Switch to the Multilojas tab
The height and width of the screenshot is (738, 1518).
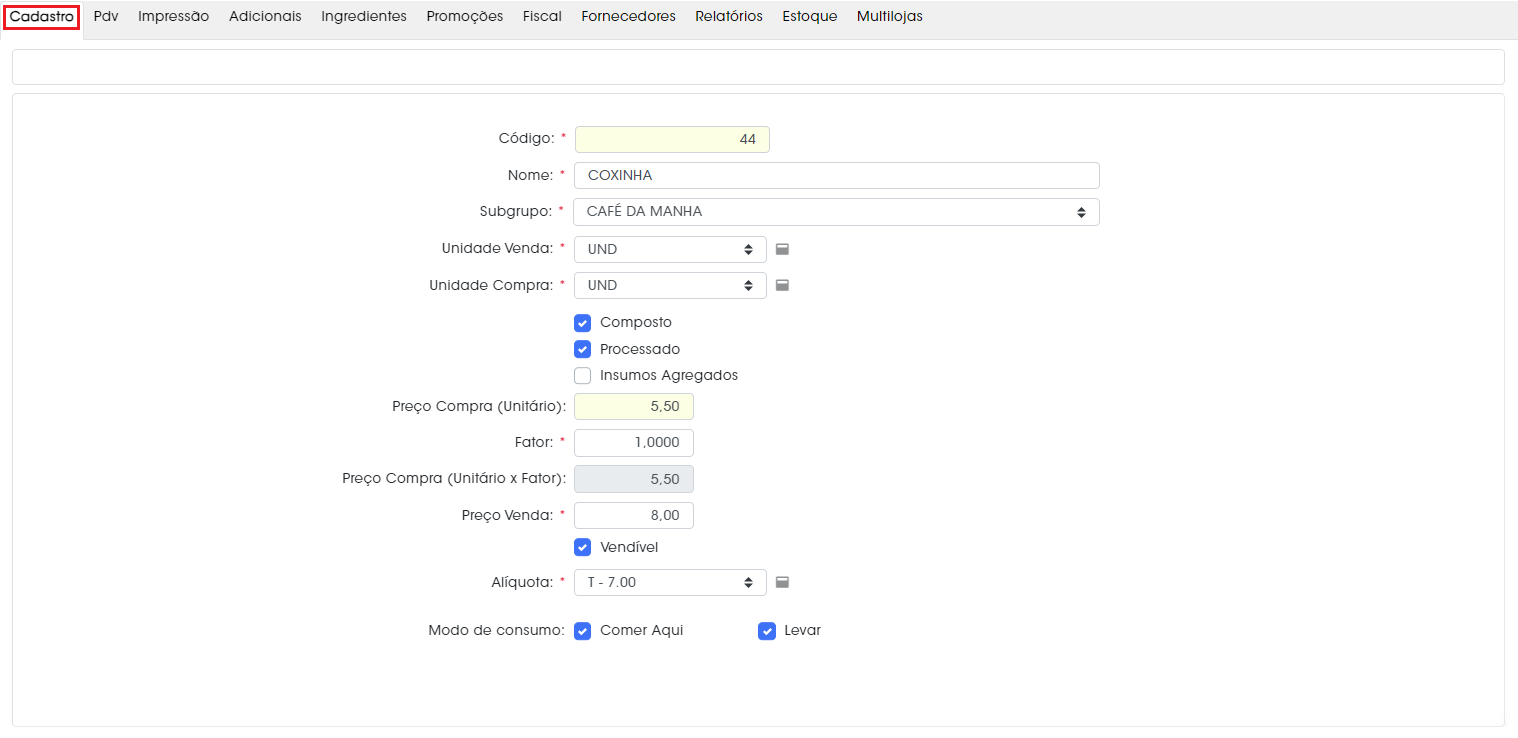890,16
